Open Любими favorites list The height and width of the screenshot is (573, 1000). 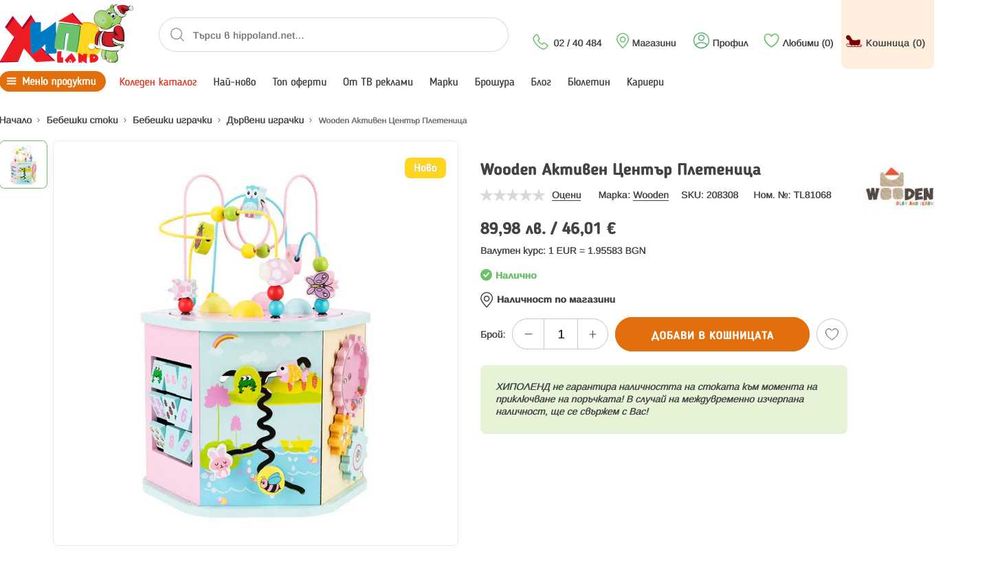tap(798, 42)
